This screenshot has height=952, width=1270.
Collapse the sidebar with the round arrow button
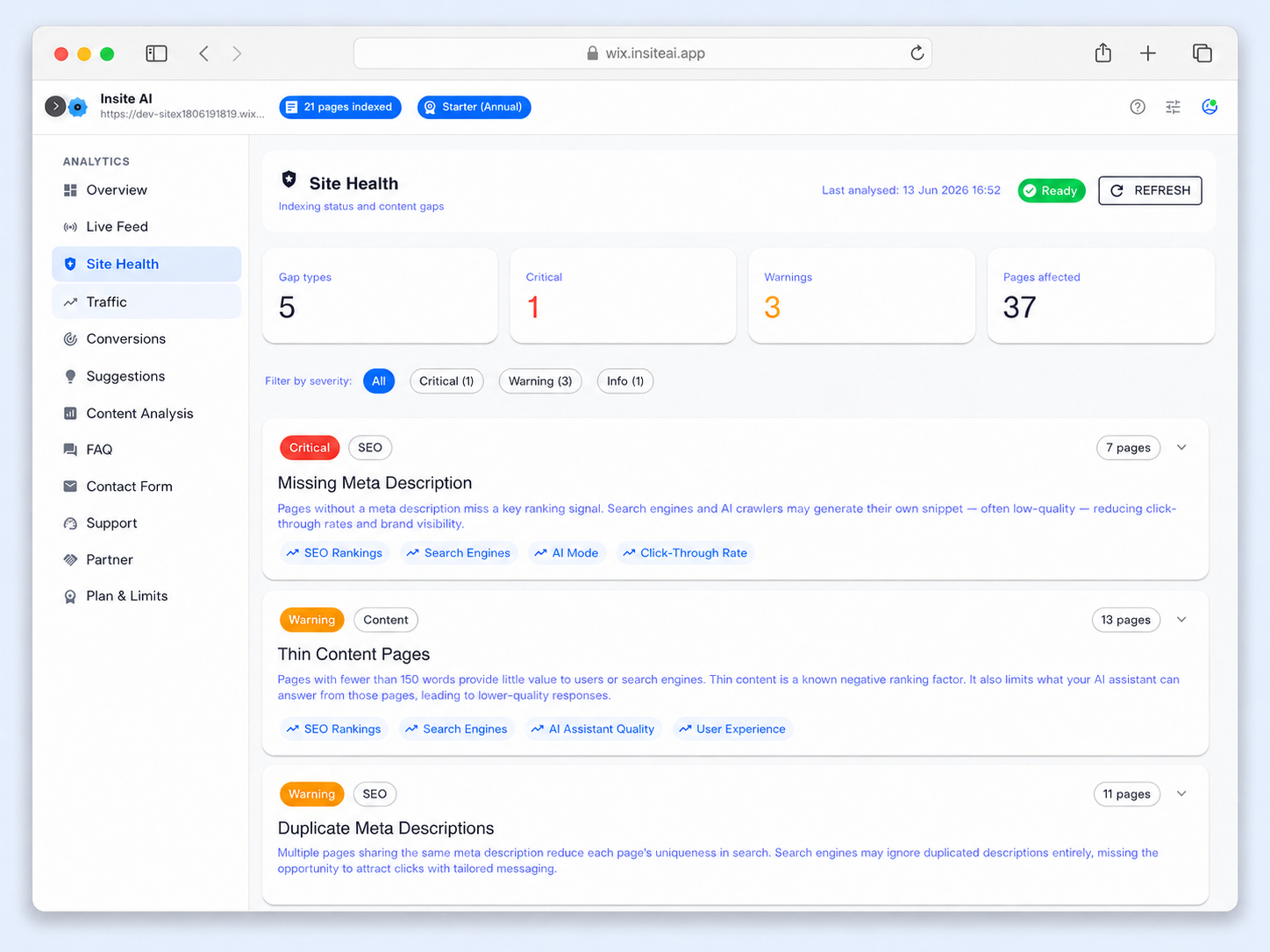55,106
